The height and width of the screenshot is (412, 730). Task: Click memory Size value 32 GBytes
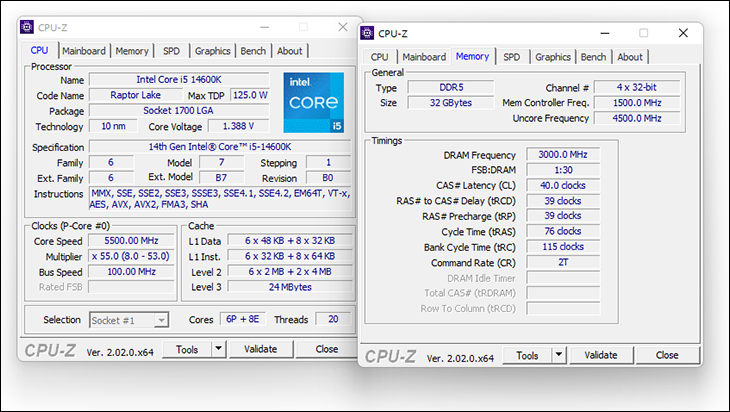(x=451, y=102)
